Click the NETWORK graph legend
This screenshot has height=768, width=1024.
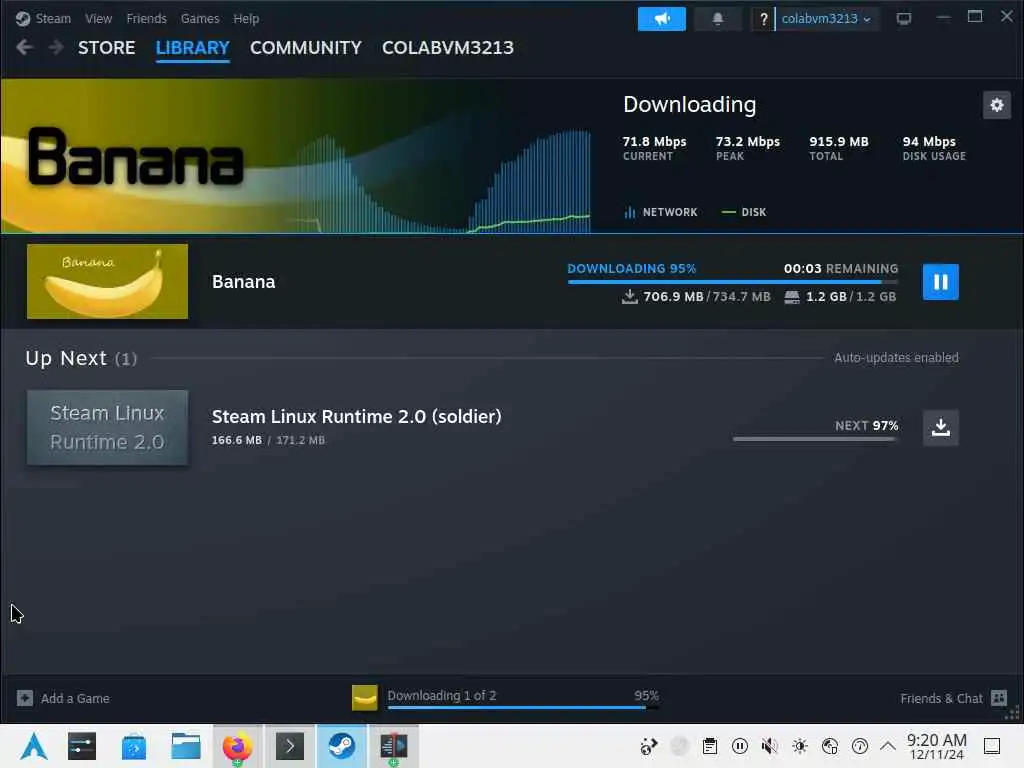[x=661, y=212]
